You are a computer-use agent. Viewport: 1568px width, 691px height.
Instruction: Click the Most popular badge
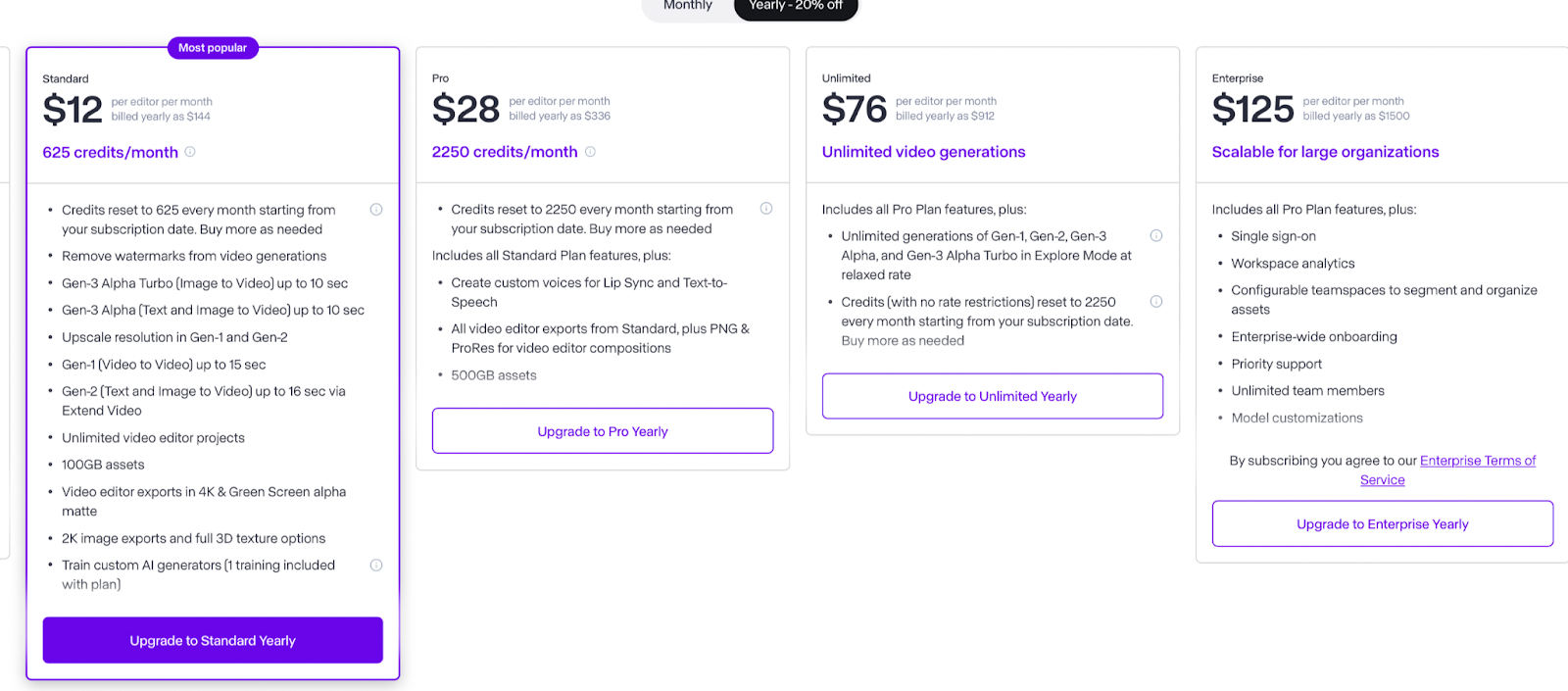coord(213,48)
